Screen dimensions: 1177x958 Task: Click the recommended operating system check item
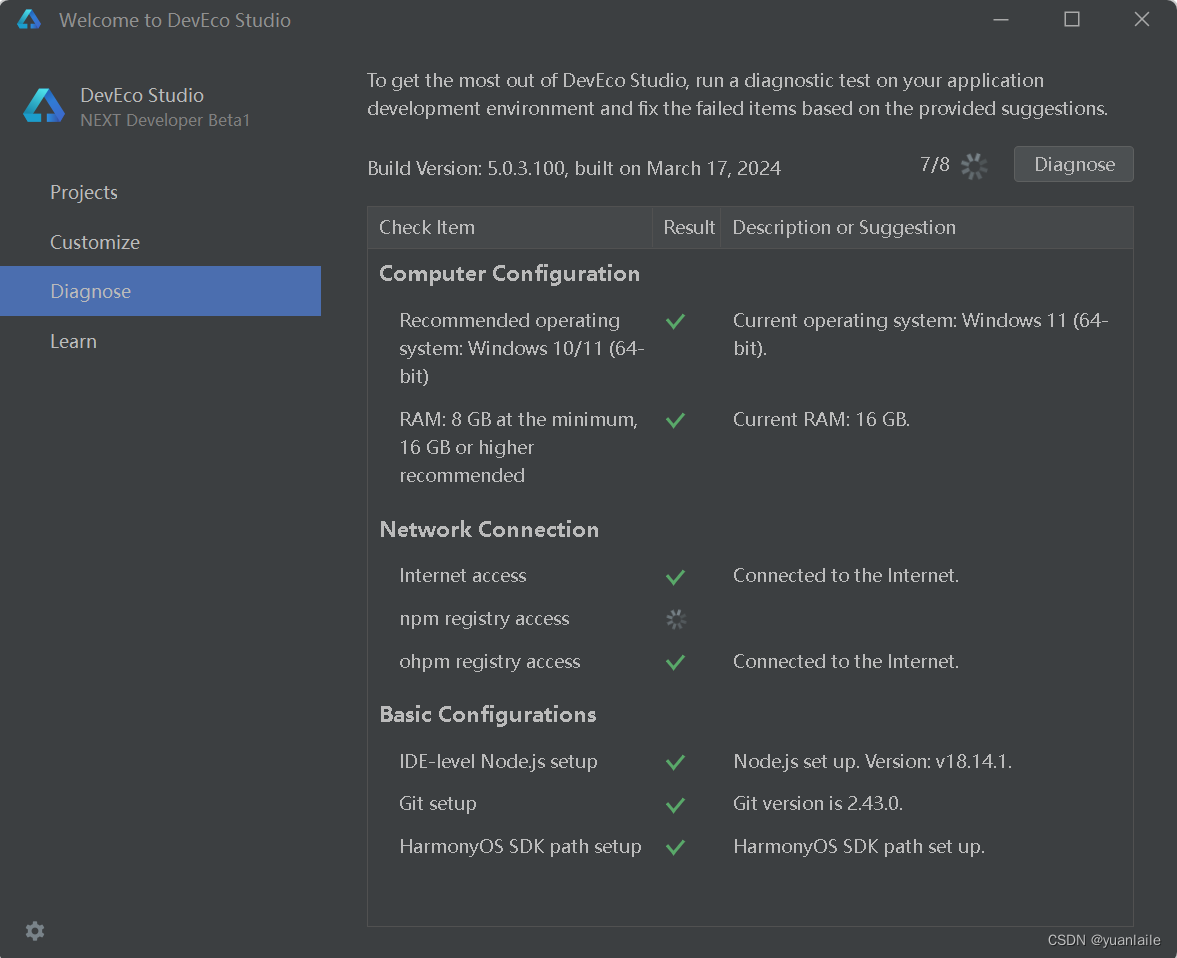tap(522, 348)
